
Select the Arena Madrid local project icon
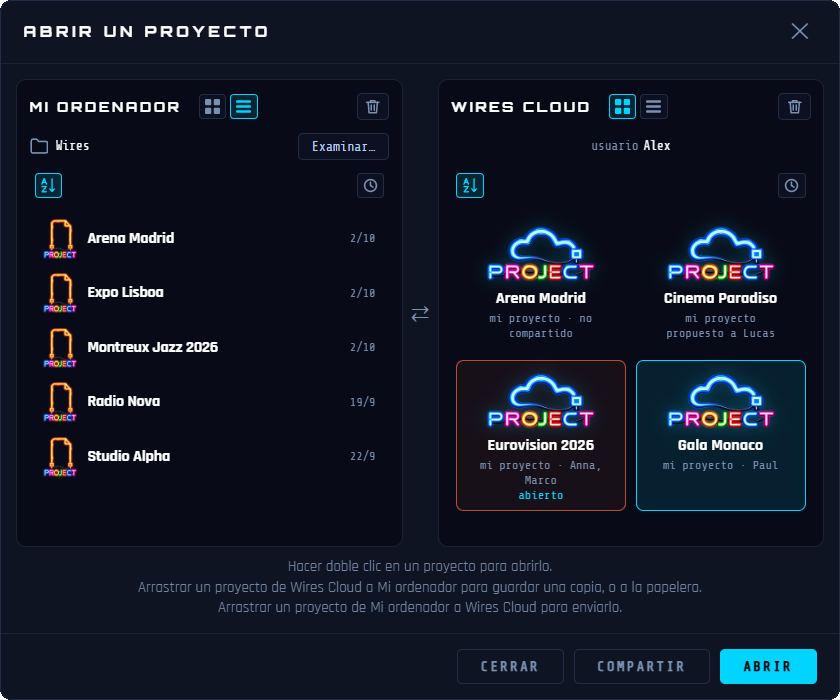click(x=60, y=239)
